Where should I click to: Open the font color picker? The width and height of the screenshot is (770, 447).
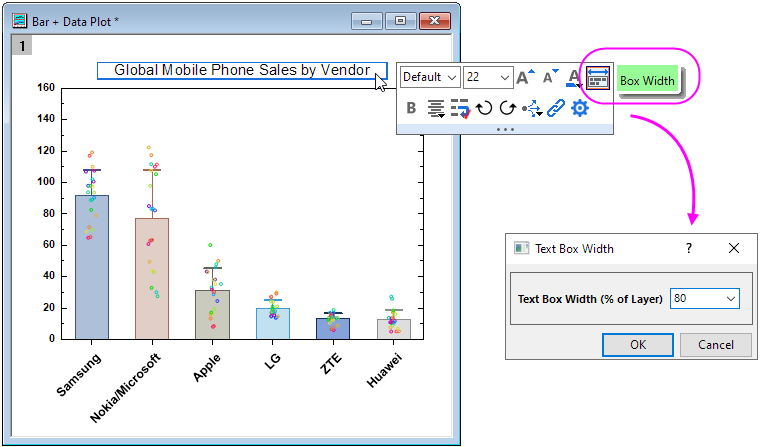(x=574, y=78)
